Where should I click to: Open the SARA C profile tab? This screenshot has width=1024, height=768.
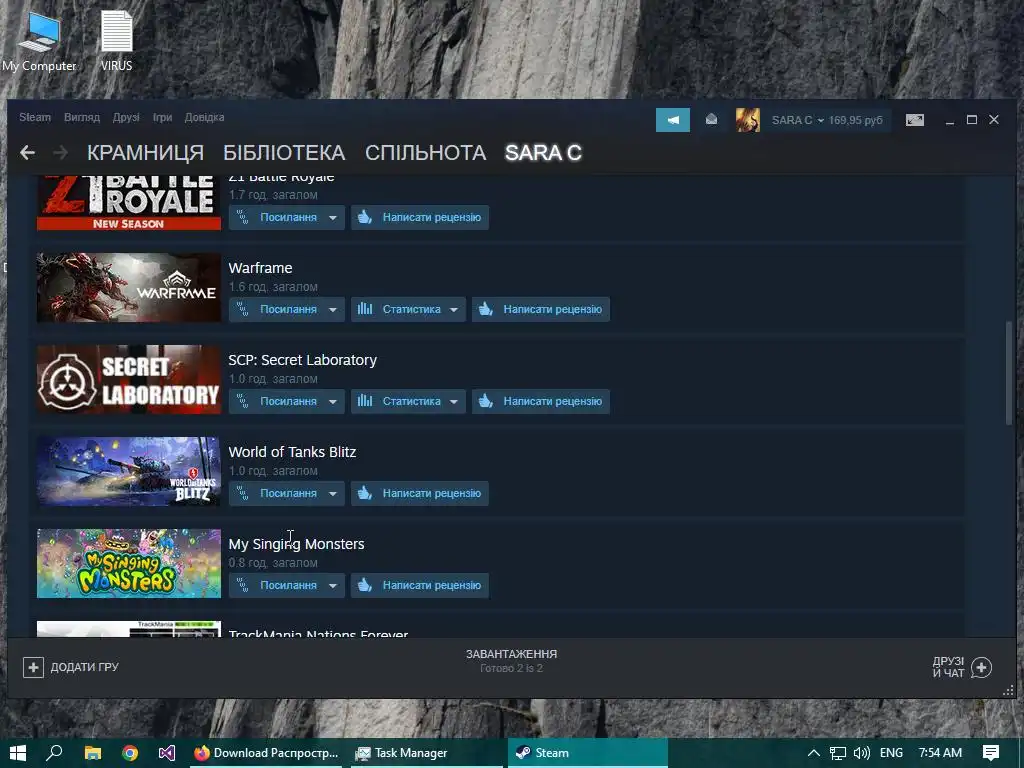pos(543,153)
